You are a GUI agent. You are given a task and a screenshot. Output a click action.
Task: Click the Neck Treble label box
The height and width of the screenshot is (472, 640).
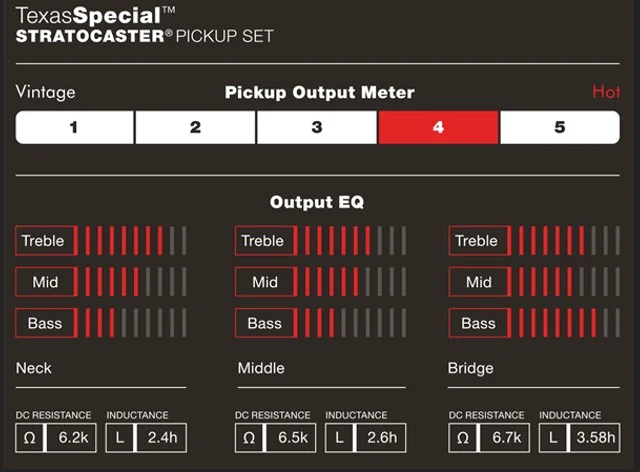pyautogui.click(x=46, y=241)
